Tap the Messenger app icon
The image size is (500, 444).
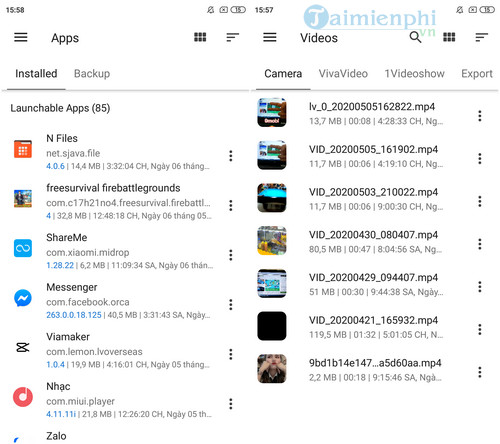click(23, 298)
